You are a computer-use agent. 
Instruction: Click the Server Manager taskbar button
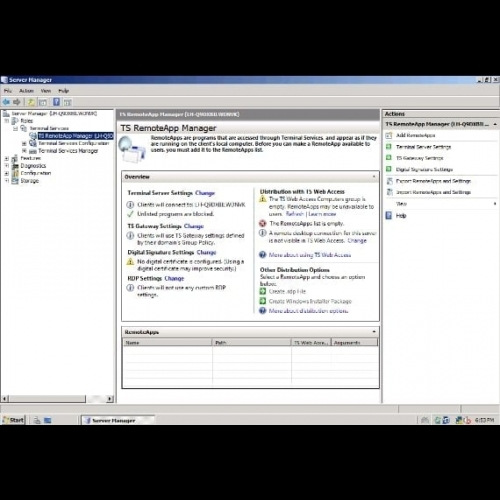(118, 420)
